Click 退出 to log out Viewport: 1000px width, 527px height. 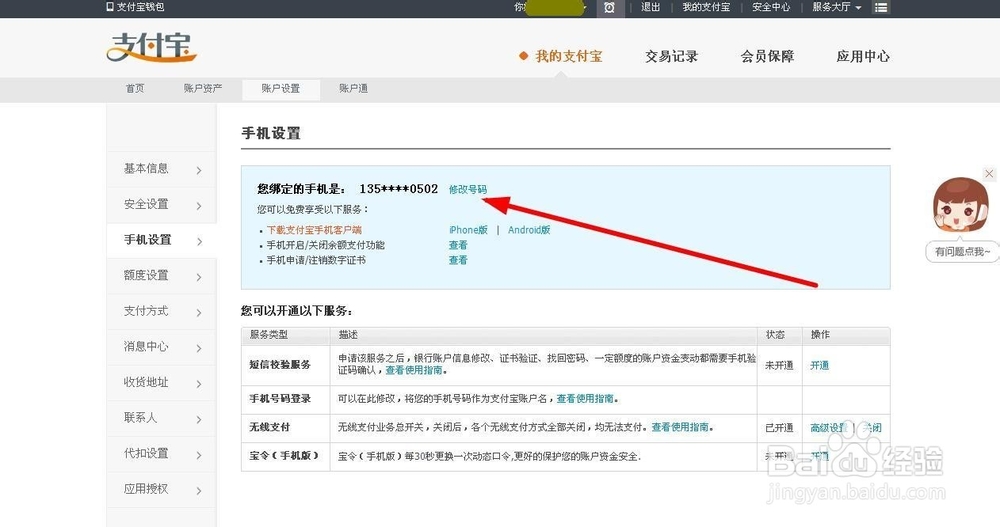point(651,7)
